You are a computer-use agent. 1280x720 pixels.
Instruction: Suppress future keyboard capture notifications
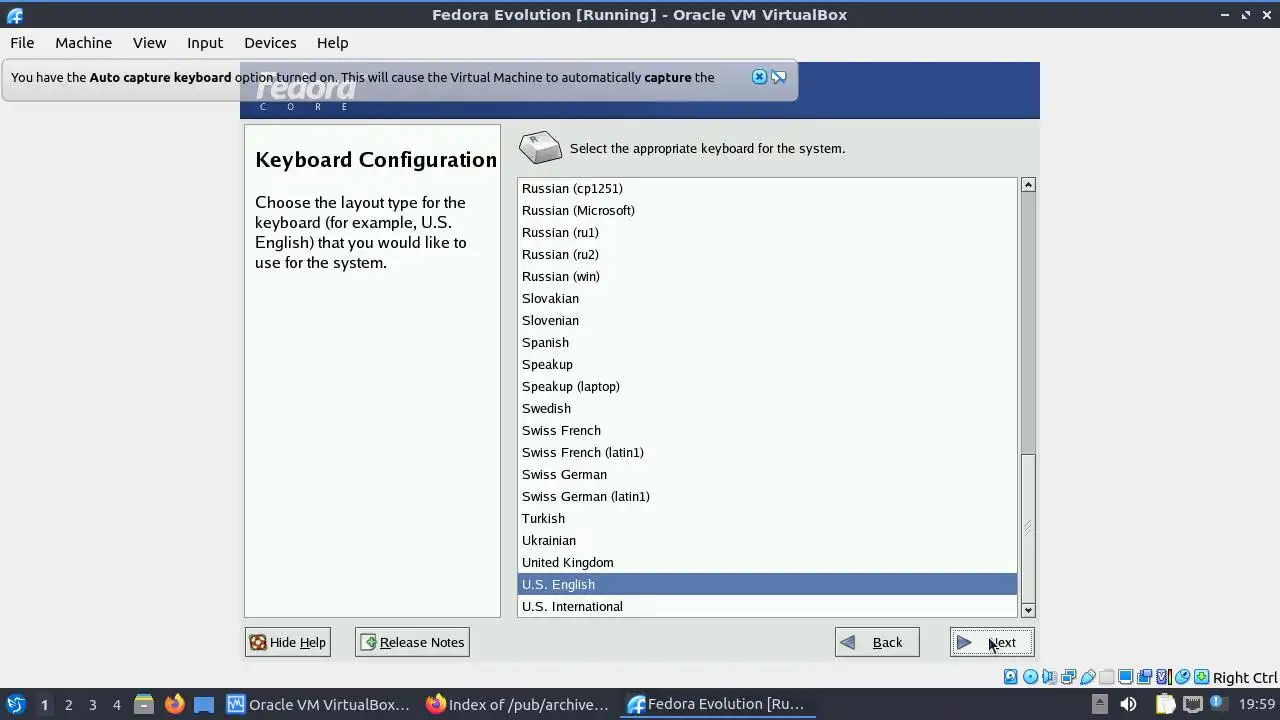[x=778, y=77]
